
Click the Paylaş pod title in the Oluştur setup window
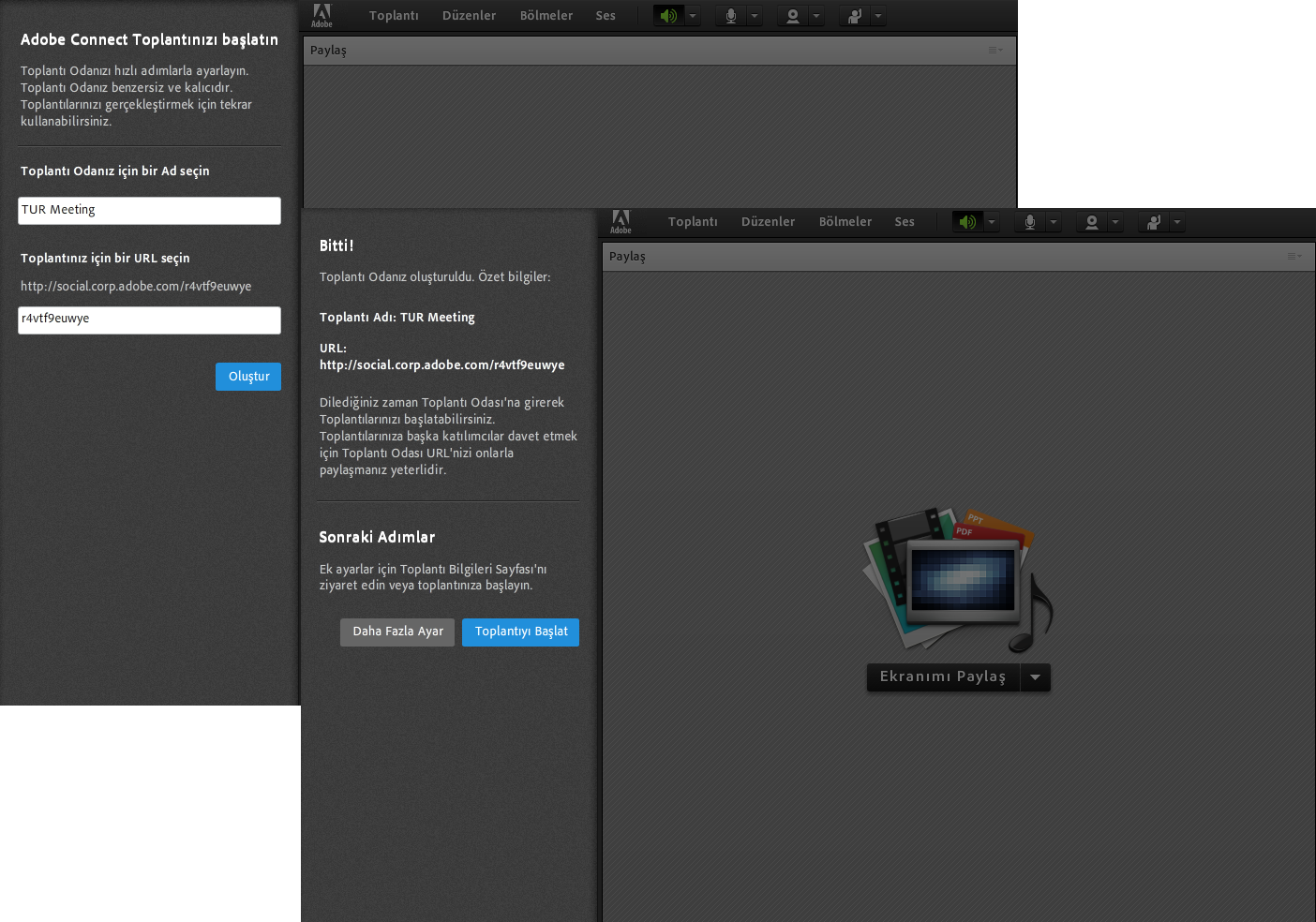tap(328, 51)
